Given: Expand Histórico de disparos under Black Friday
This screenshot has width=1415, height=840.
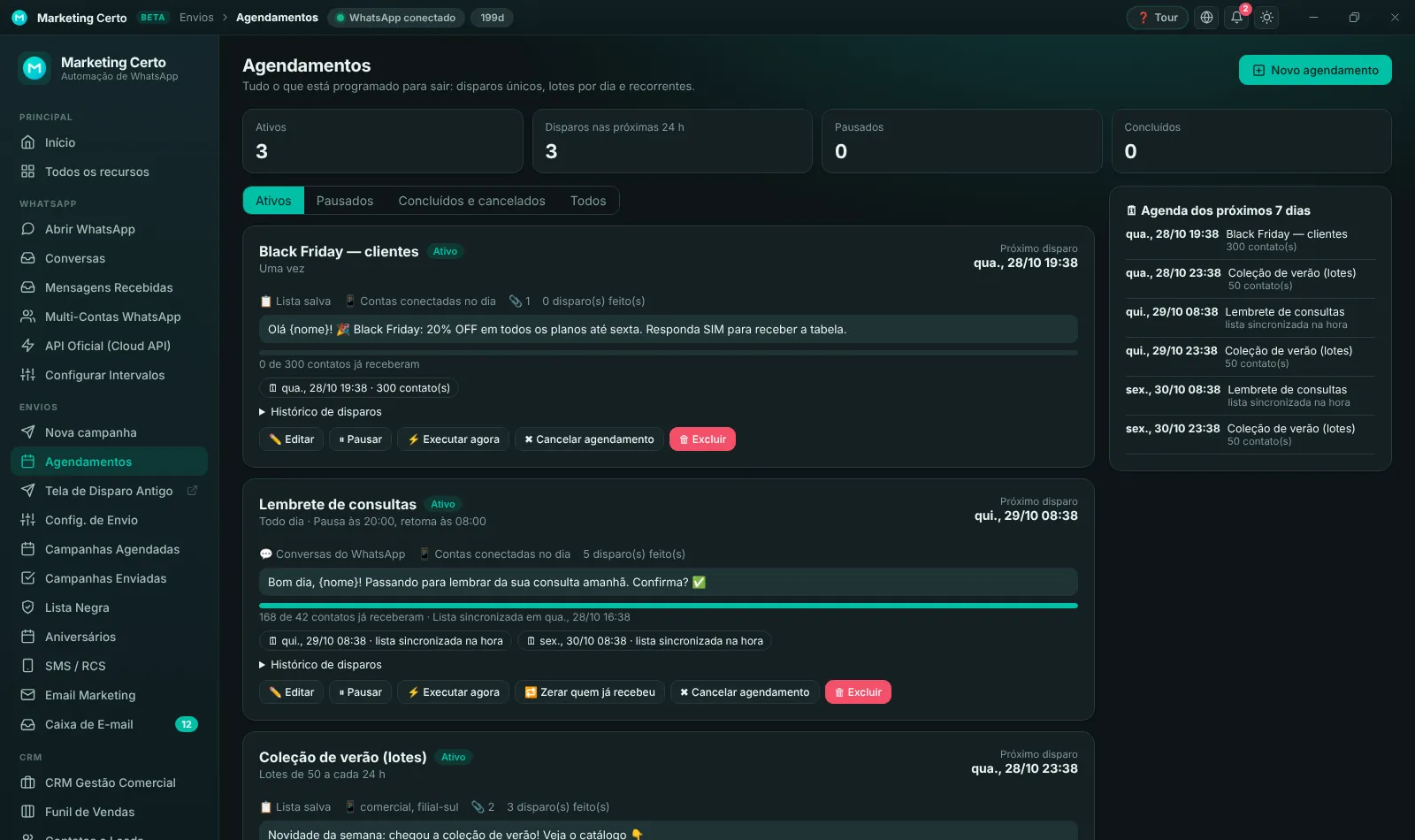Looking at the screenshot, I should click(320, 412).
